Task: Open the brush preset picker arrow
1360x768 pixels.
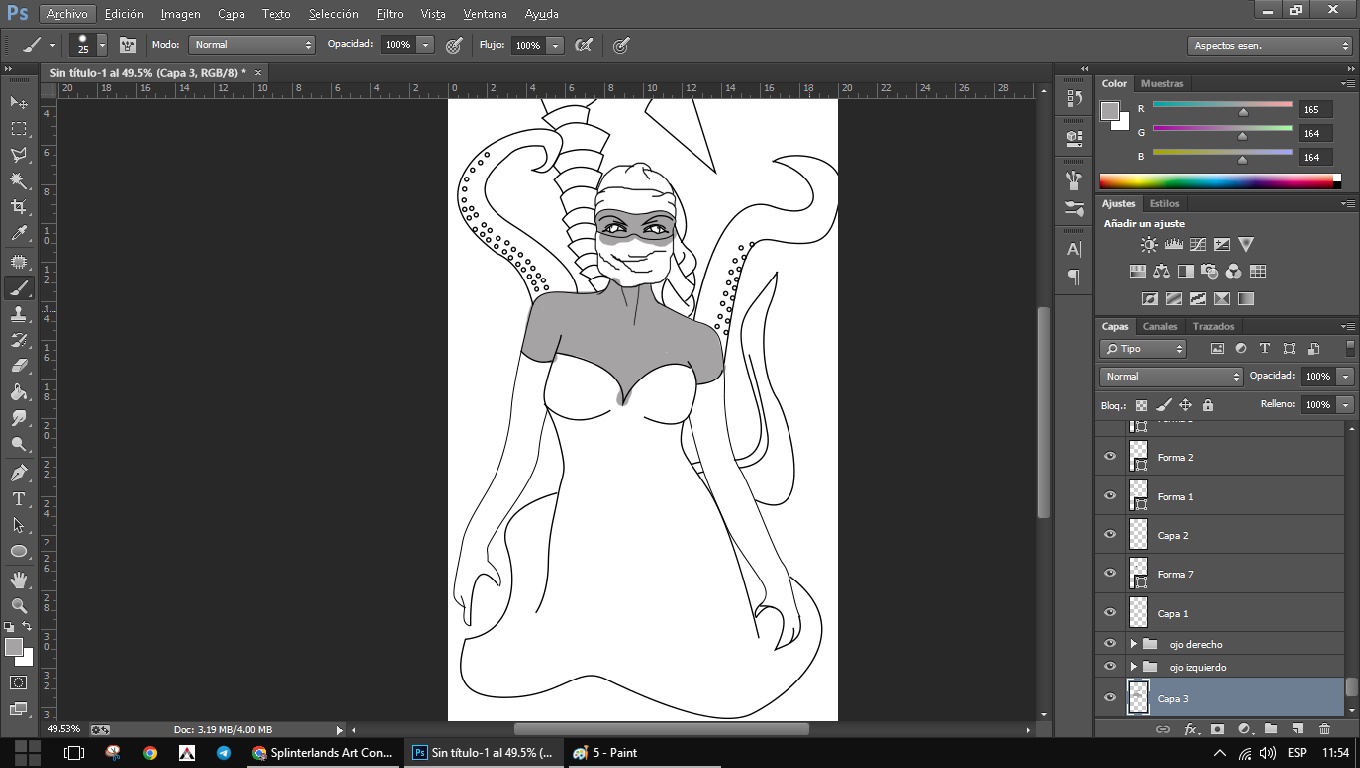Action: point(102,45)
